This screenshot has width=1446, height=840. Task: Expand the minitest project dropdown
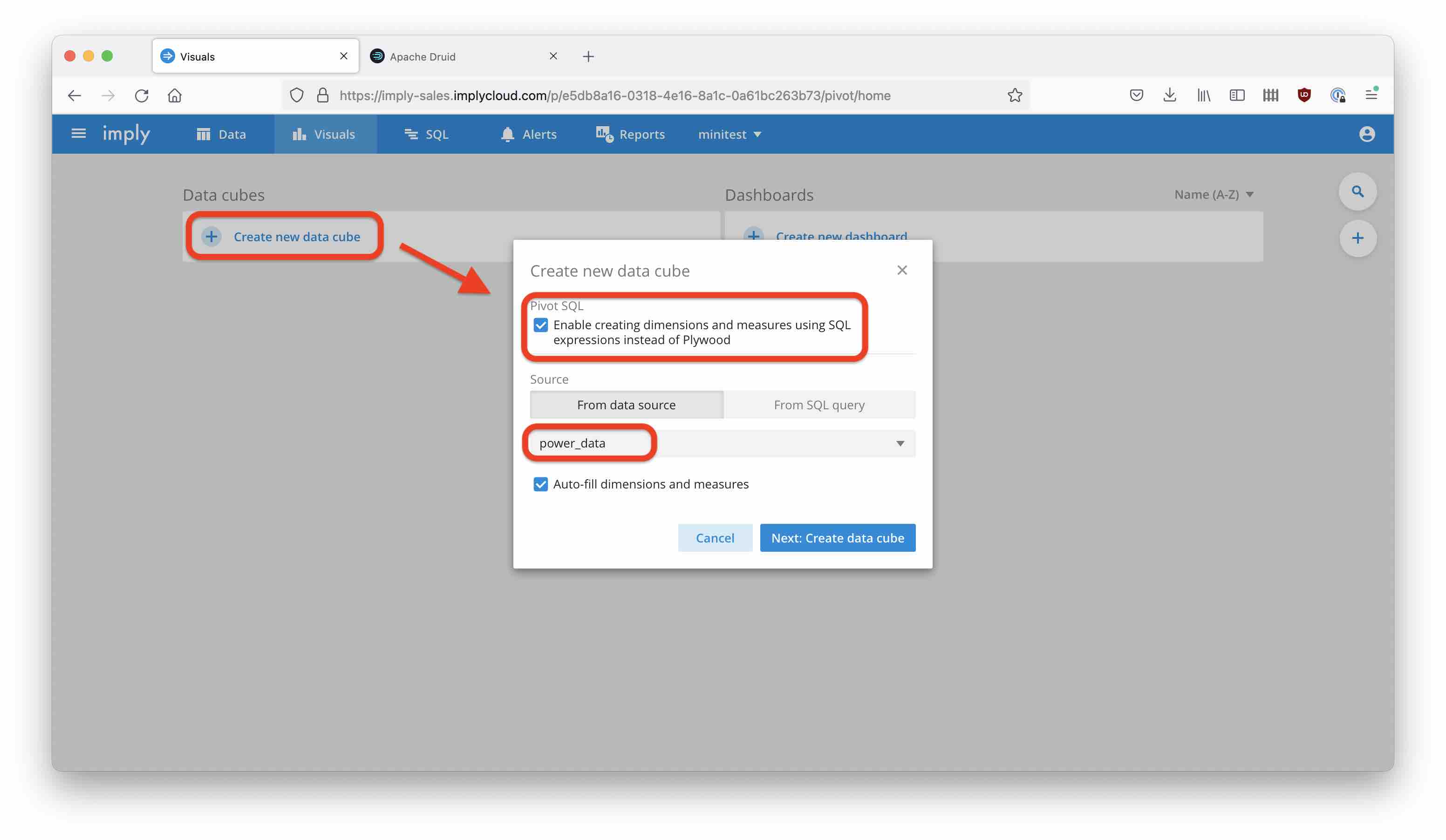click(730, 134)
